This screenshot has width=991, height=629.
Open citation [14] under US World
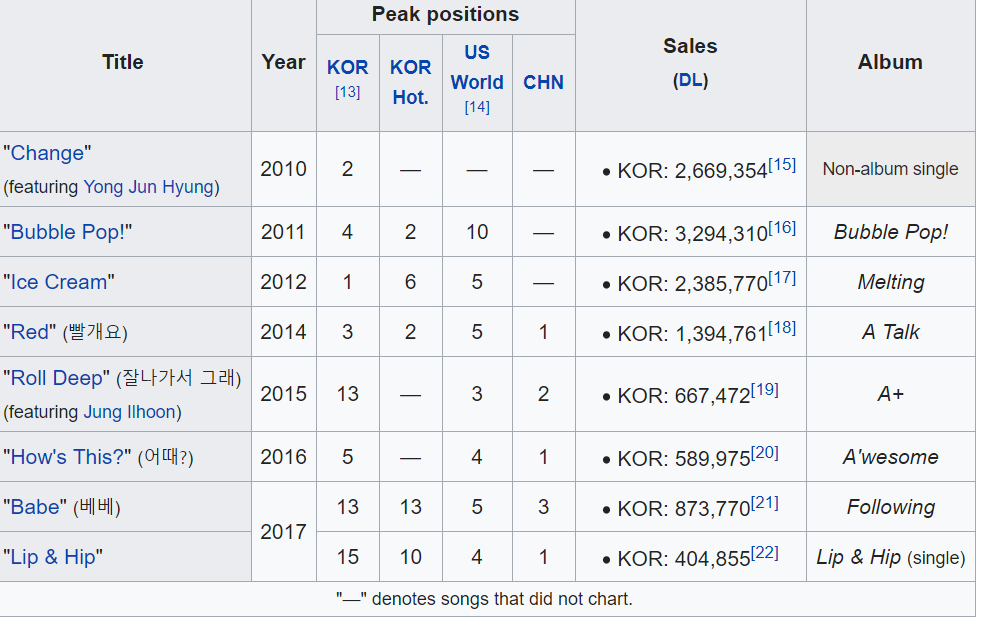click(x=477, y=107)
